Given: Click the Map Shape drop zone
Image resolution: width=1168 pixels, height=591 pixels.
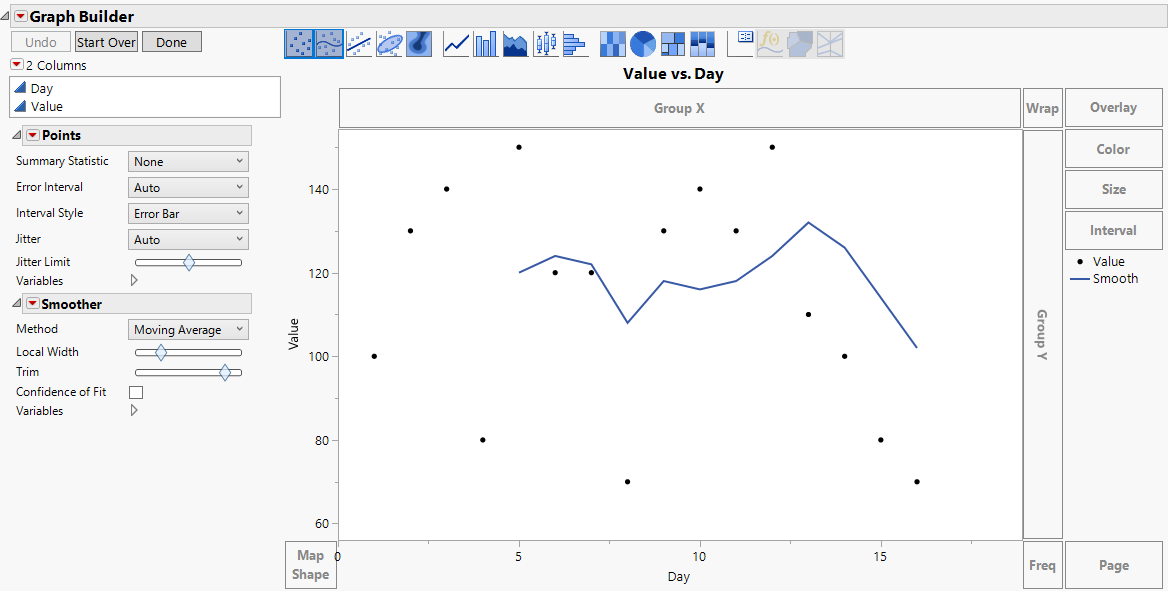Looking at the screenshot, I should [x=311, y=565].
